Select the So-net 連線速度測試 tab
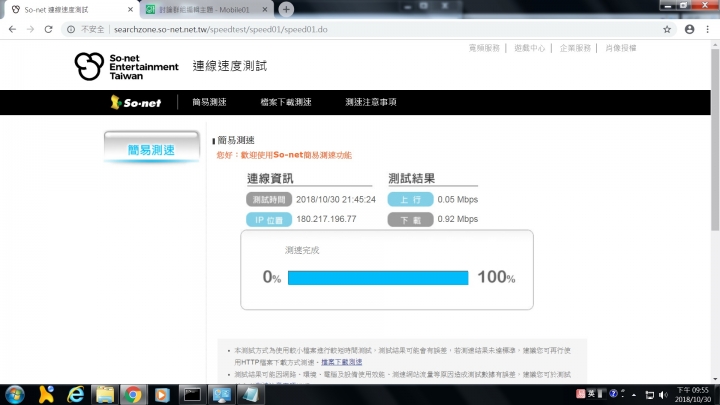 point(70,10)
